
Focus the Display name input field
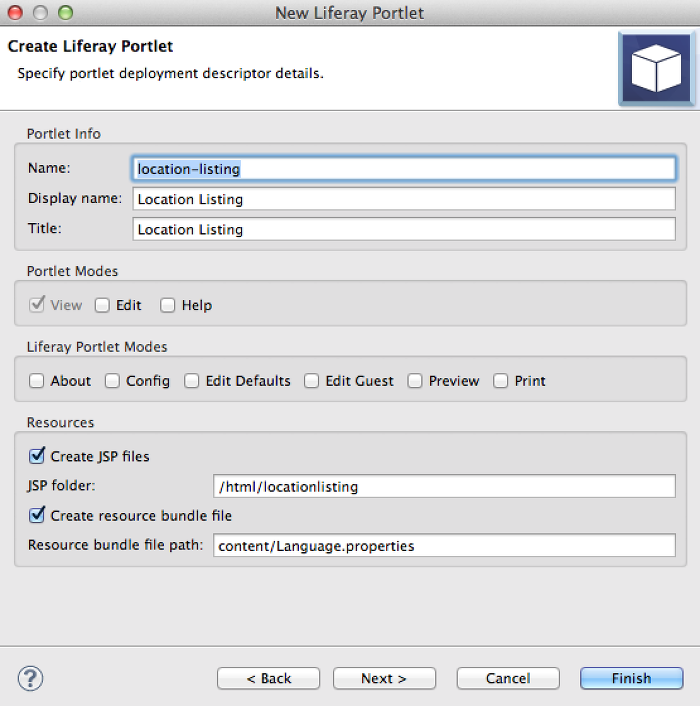[404, 199]
